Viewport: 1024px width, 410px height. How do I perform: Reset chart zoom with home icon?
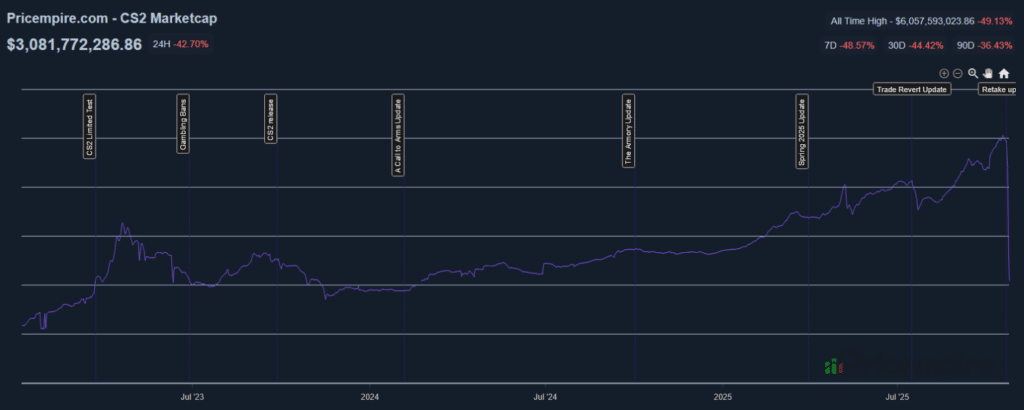click(1004, 74)
